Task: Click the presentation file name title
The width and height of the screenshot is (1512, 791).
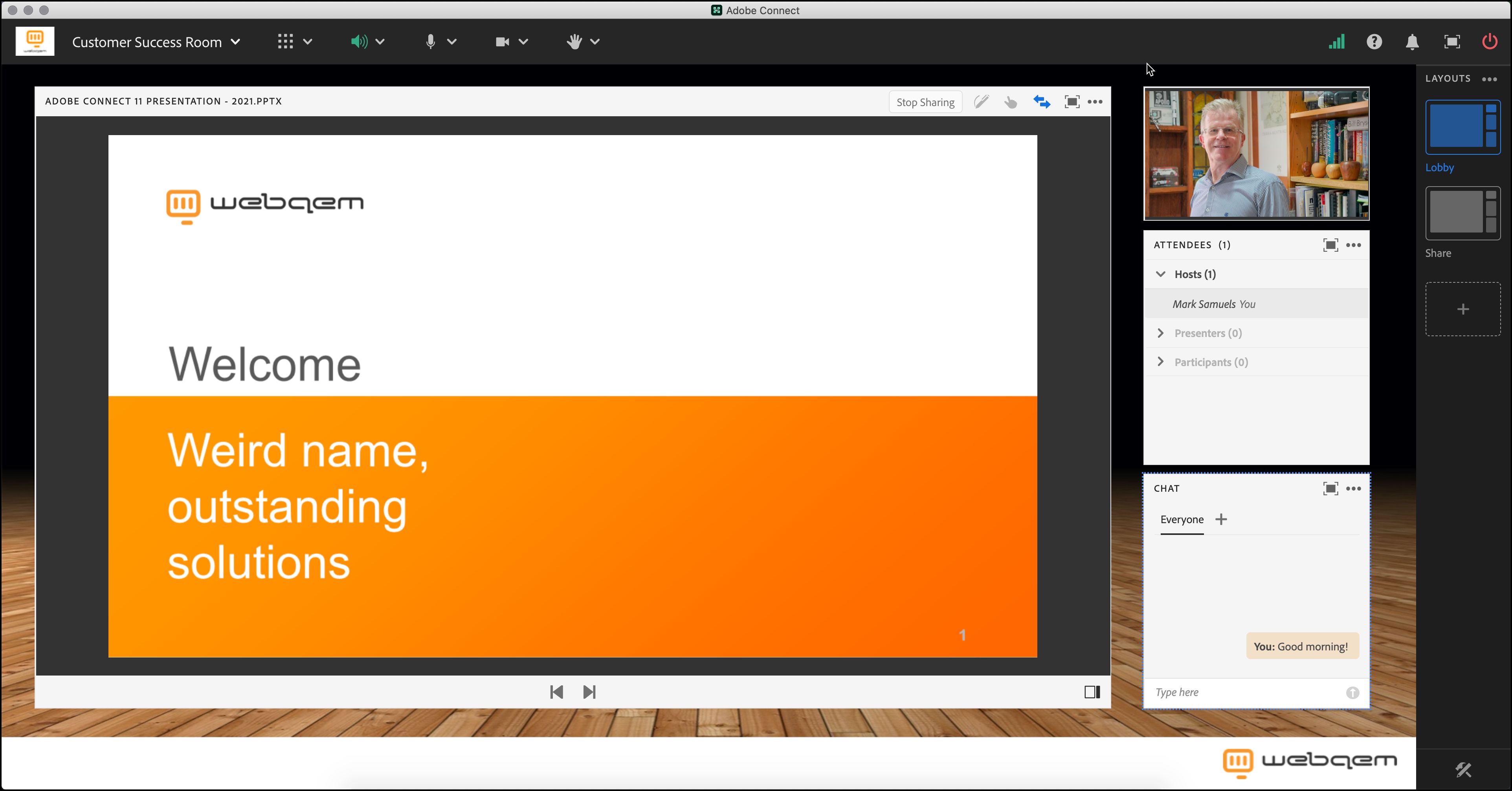Action: point(163,101)
